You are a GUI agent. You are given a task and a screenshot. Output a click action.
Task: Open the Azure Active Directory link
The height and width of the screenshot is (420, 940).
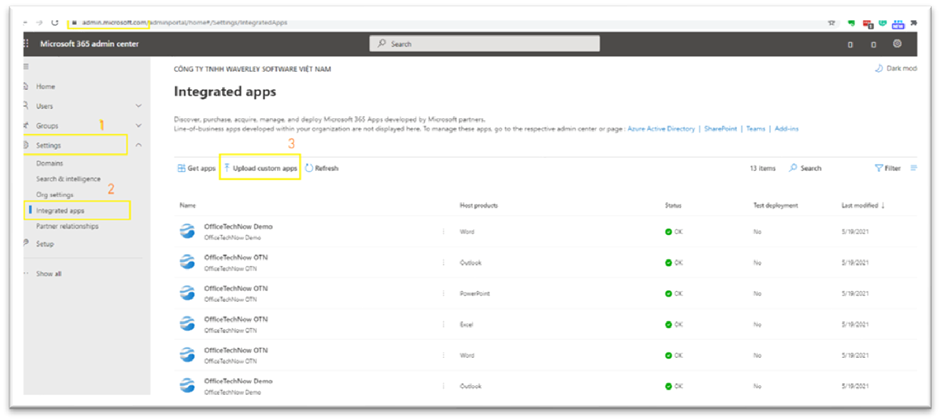[x=661, y=129]
